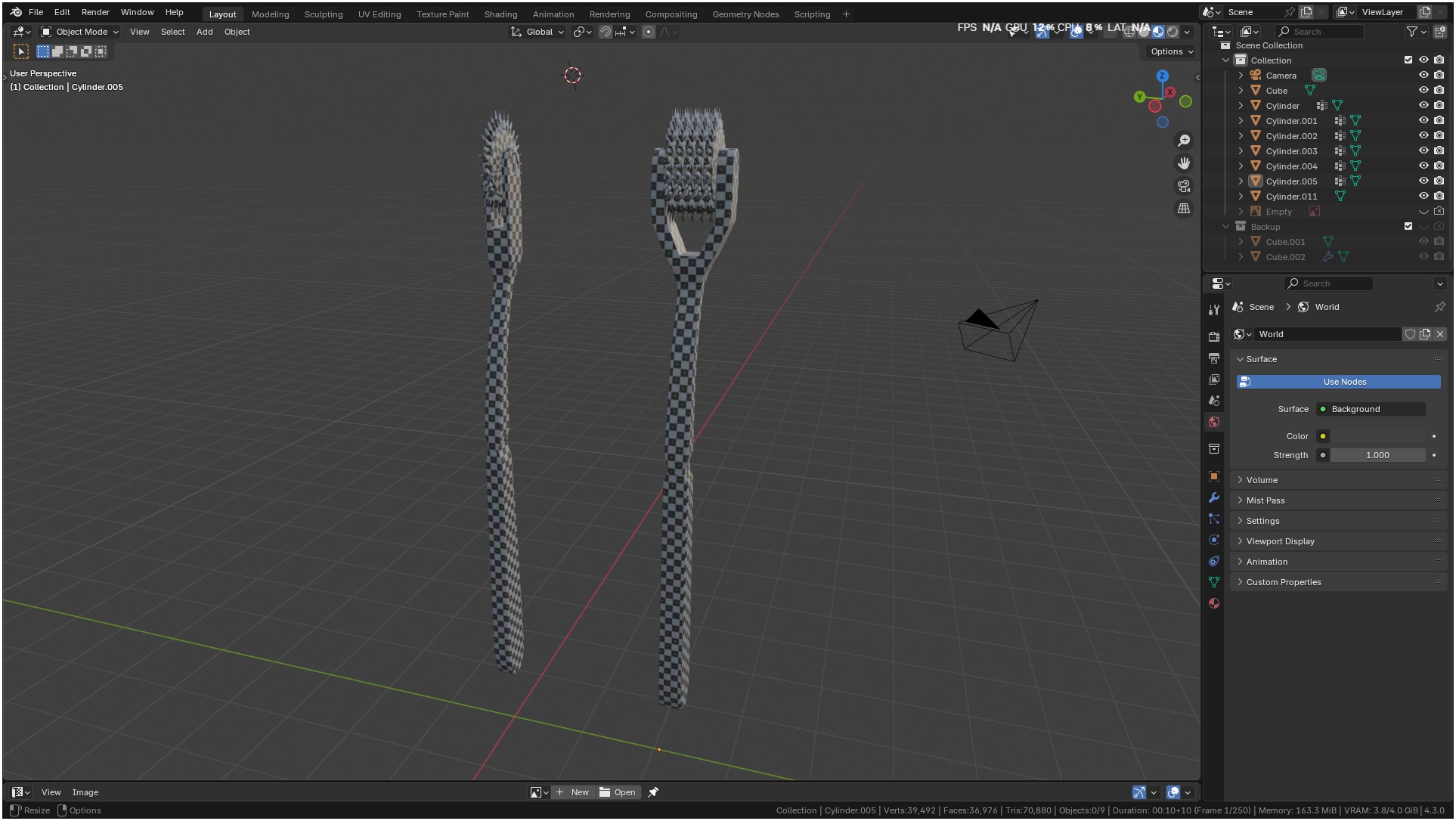The image size is (1456, 821).
Task: Disable rendering for Cube camera icon
Action: click(1439, 91)
